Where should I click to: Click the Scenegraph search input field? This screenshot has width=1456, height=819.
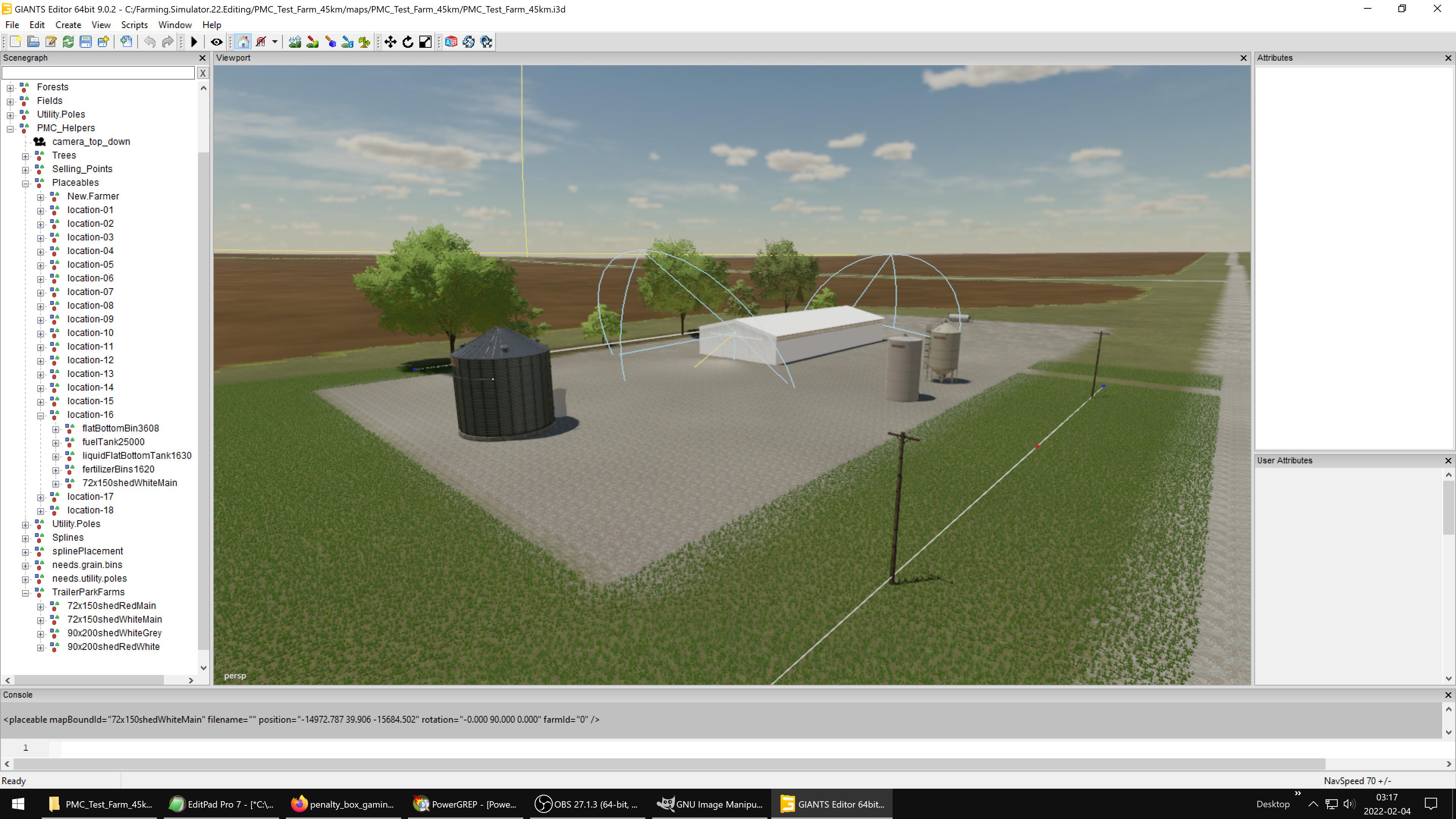pos(98,73)
